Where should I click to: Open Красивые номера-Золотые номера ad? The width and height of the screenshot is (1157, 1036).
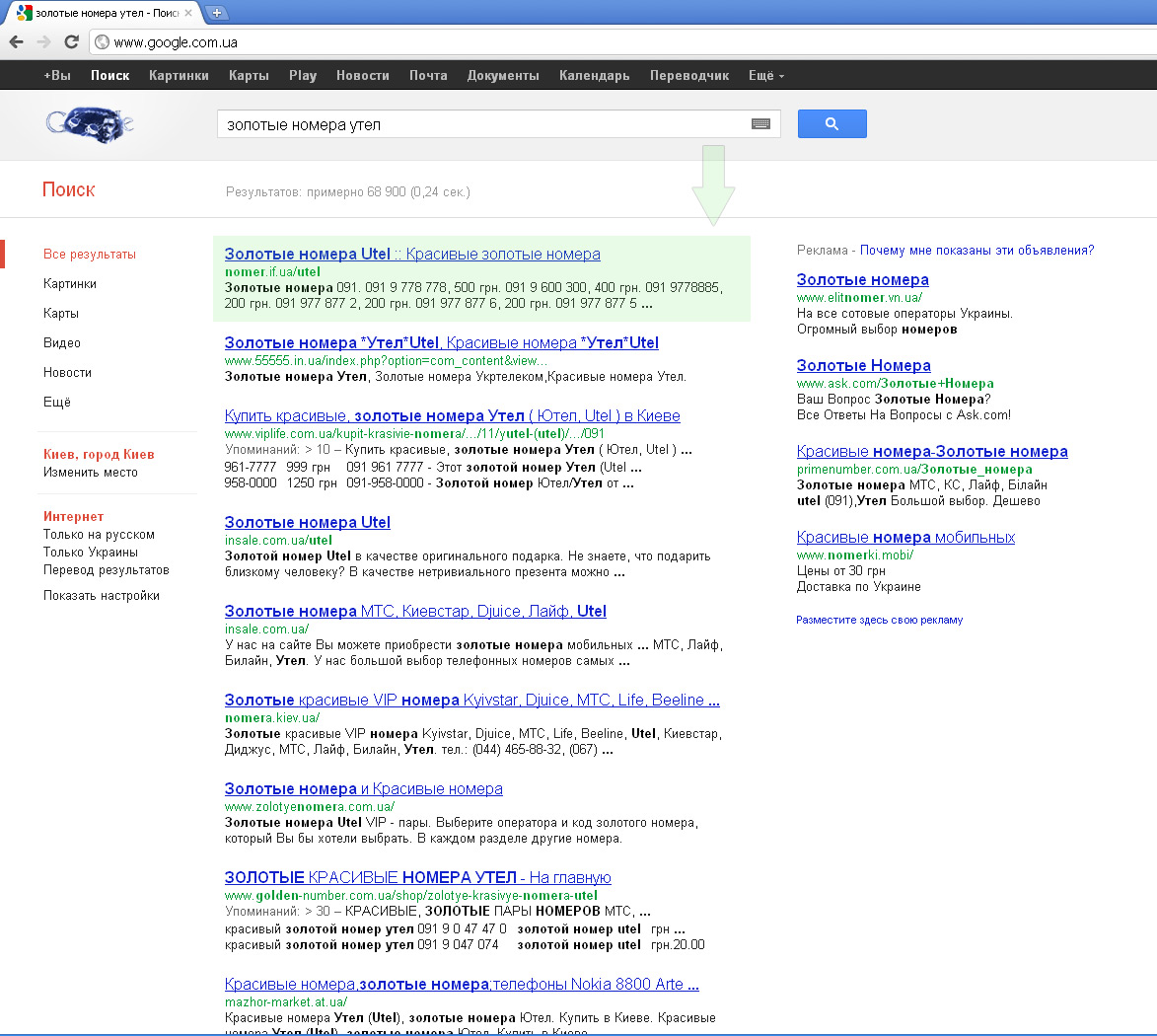click(932, 451)
